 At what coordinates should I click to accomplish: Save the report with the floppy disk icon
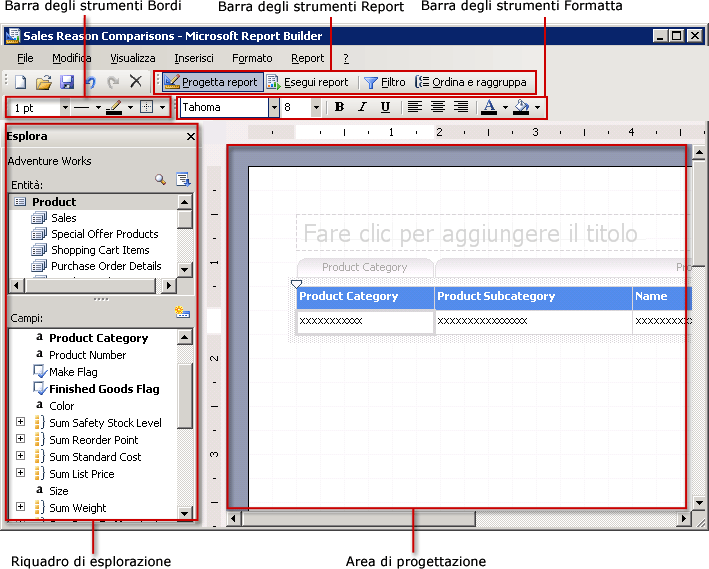point(67,82)
